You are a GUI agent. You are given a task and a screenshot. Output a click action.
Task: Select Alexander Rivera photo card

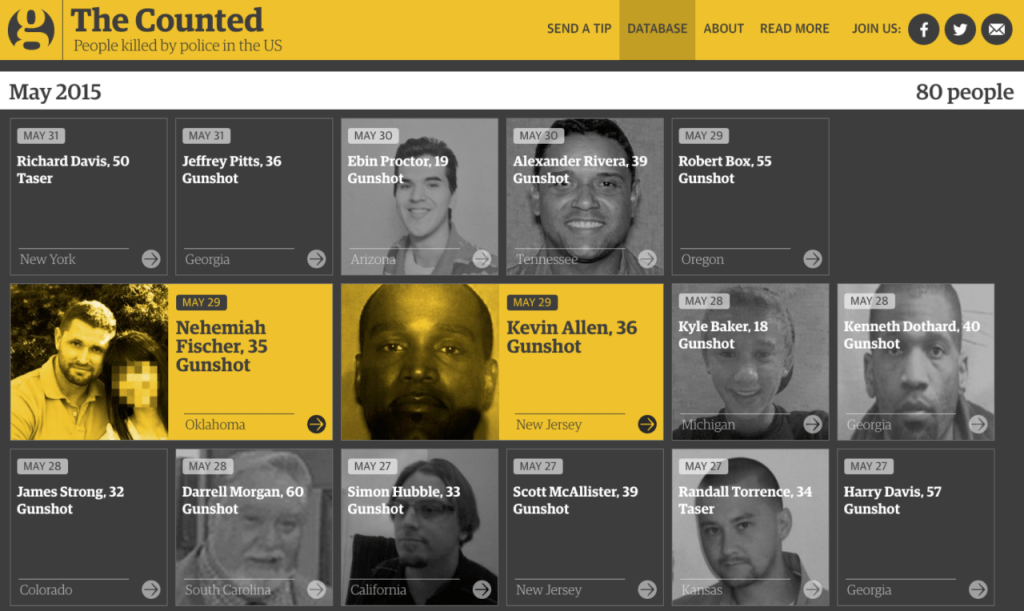click(x=584, y=196)
